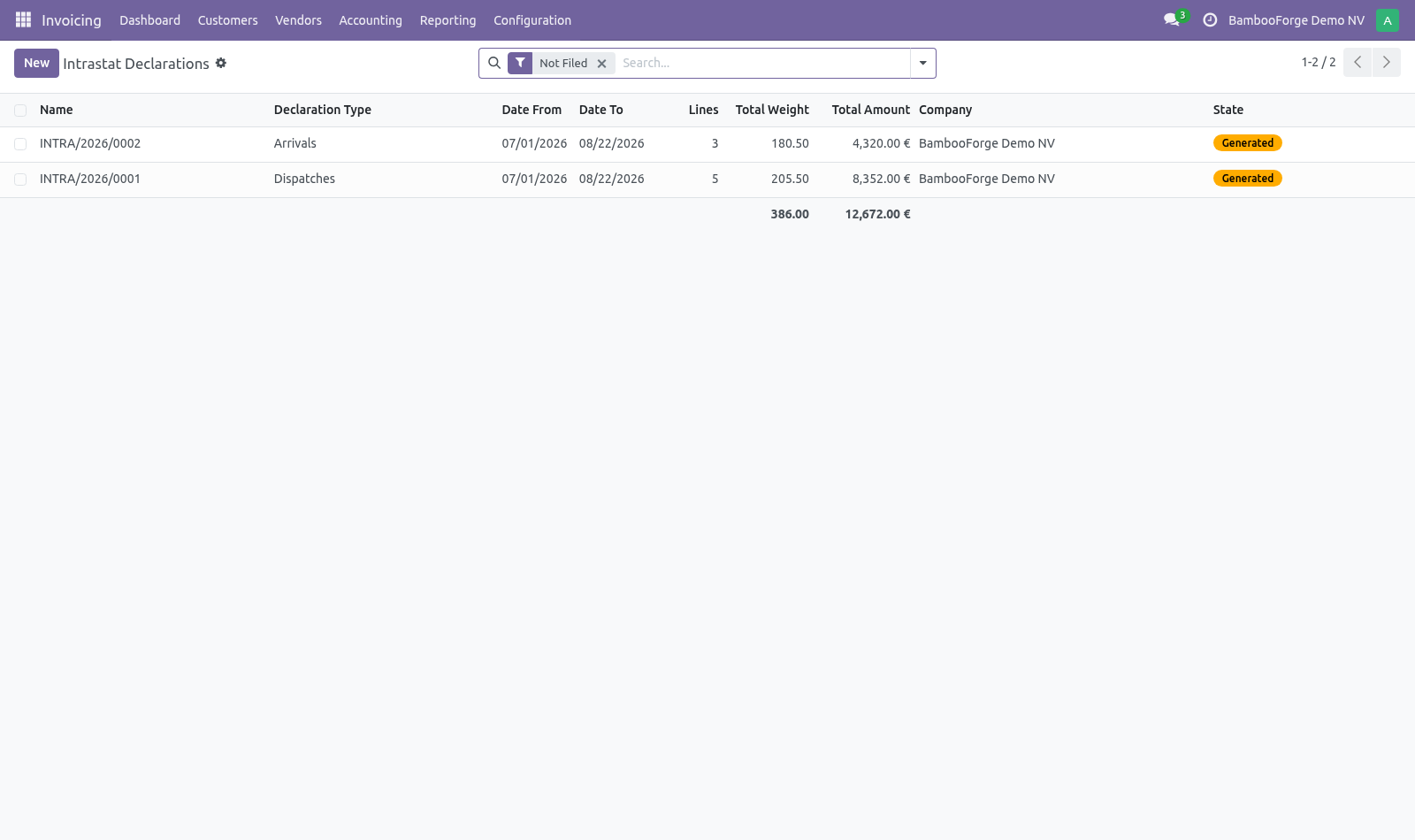Open the Dashboard menu

pos(149,20)
